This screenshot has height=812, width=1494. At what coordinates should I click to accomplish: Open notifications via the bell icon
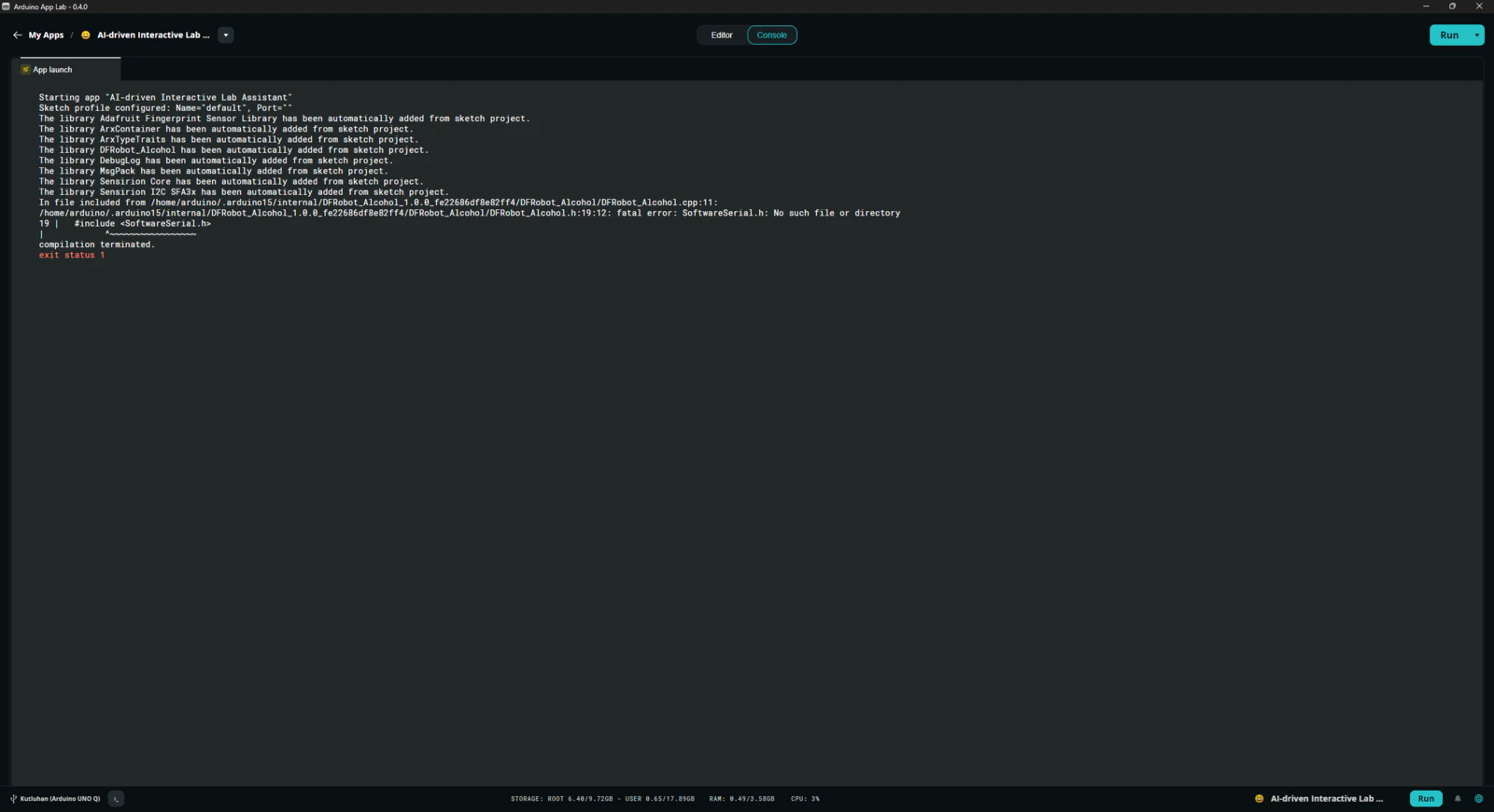[1458, 799]
